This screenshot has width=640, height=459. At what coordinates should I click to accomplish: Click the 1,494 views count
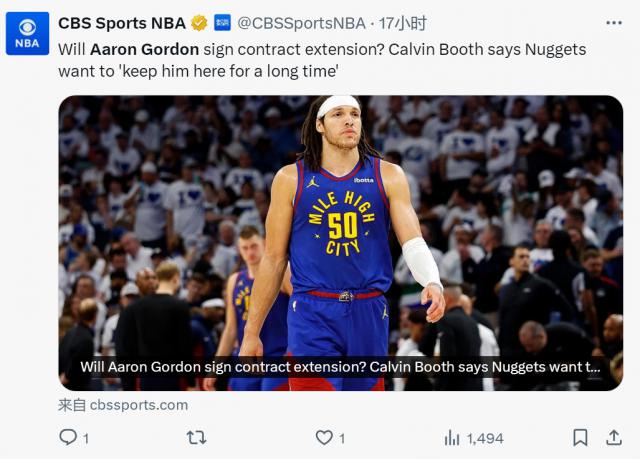click(485, 438)
